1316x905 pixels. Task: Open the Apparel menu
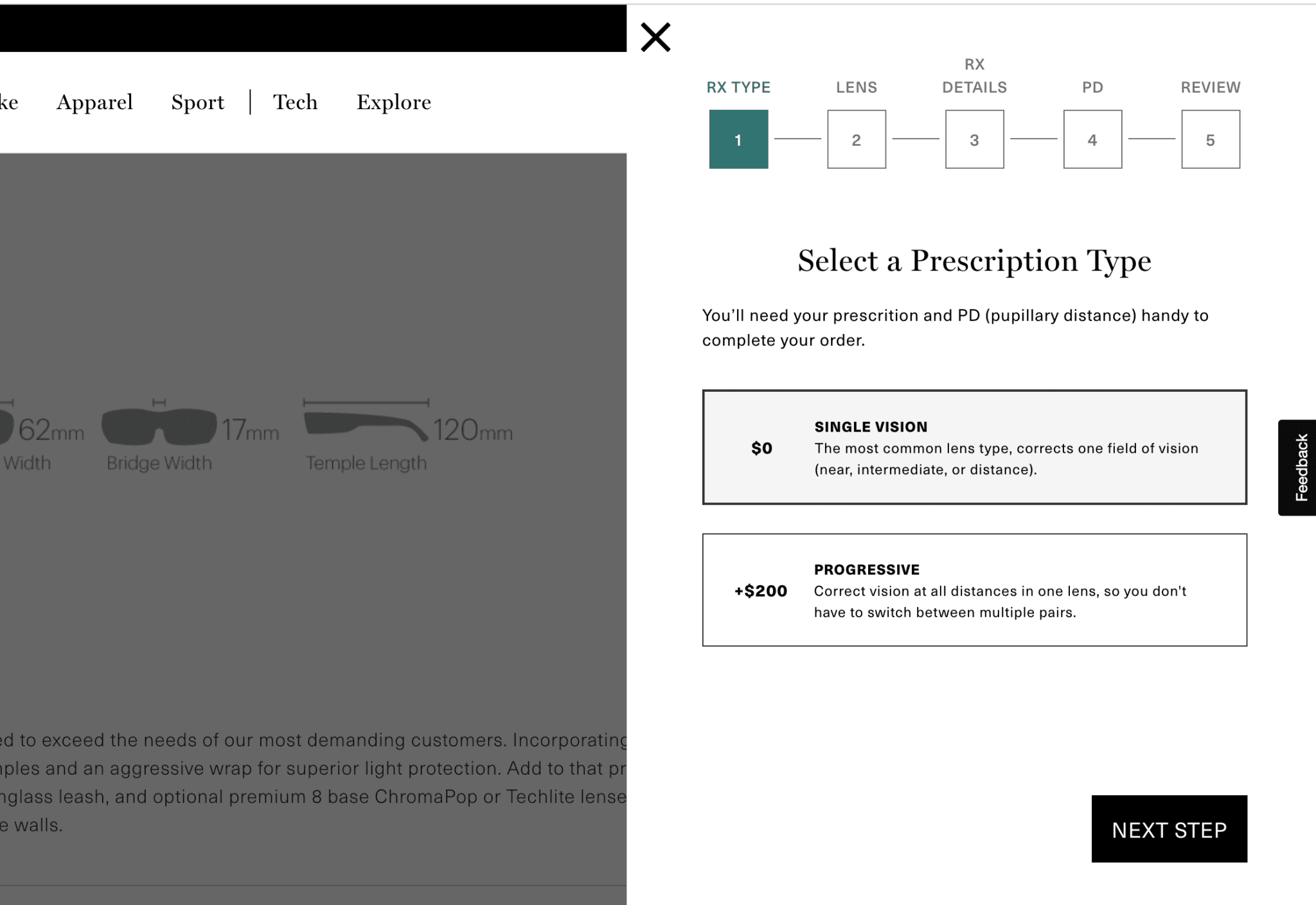click(x=94, y=102)
